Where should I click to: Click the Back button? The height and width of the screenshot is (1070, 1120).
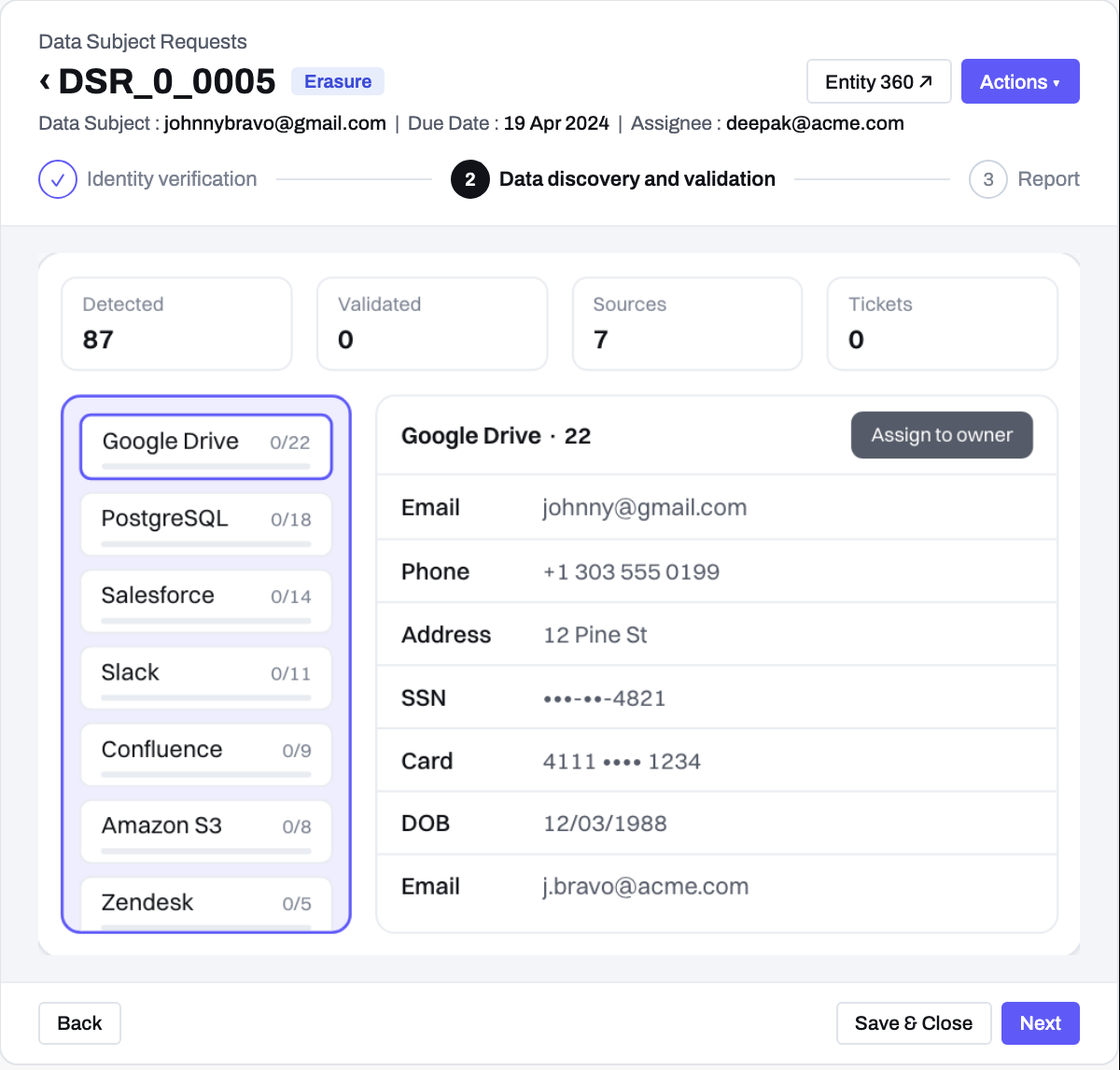[x=79, y=1023]
